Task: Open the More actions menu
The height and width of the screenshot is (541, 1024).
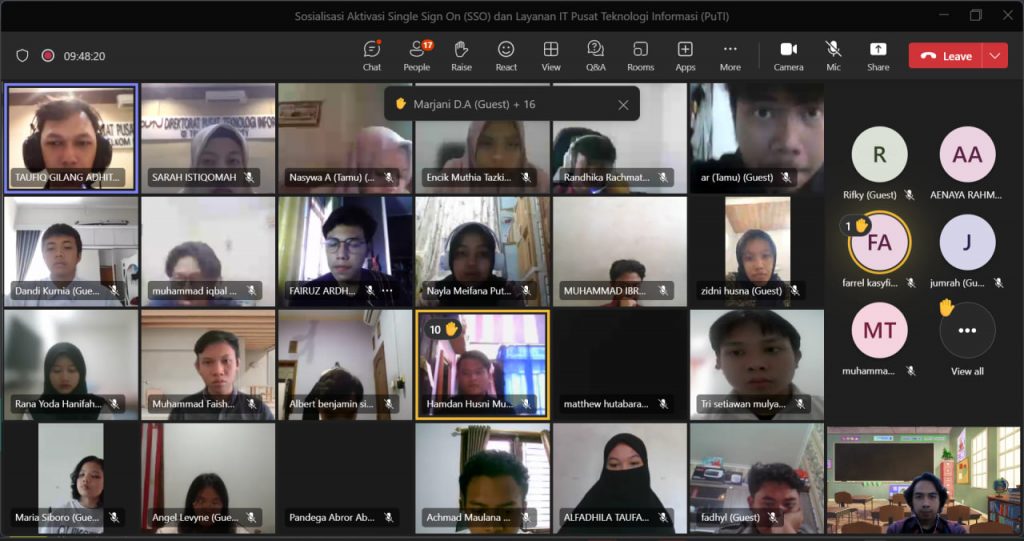Action: click(x=730, y=55)
